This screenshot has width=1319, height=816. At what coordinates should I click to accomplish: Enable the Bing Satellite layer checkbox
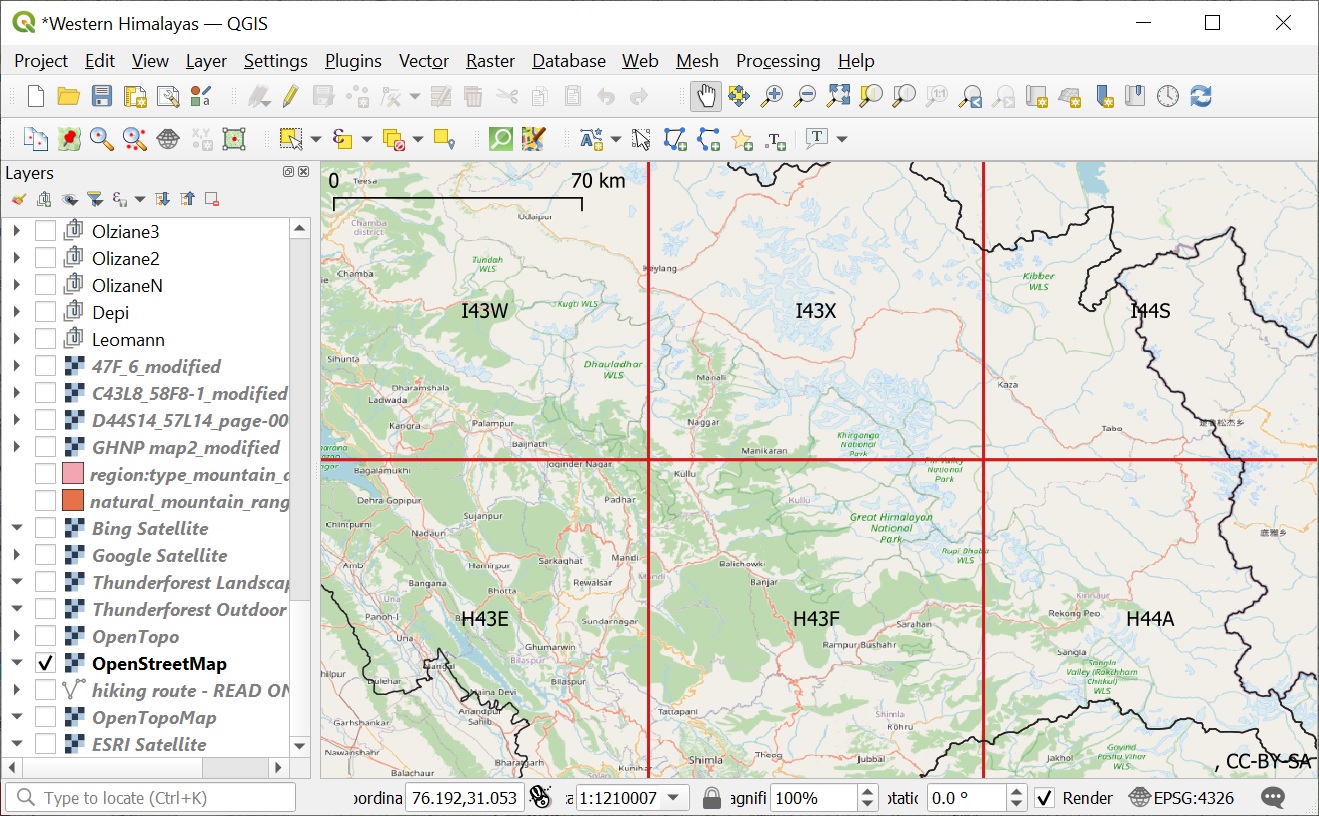(45, 529)
